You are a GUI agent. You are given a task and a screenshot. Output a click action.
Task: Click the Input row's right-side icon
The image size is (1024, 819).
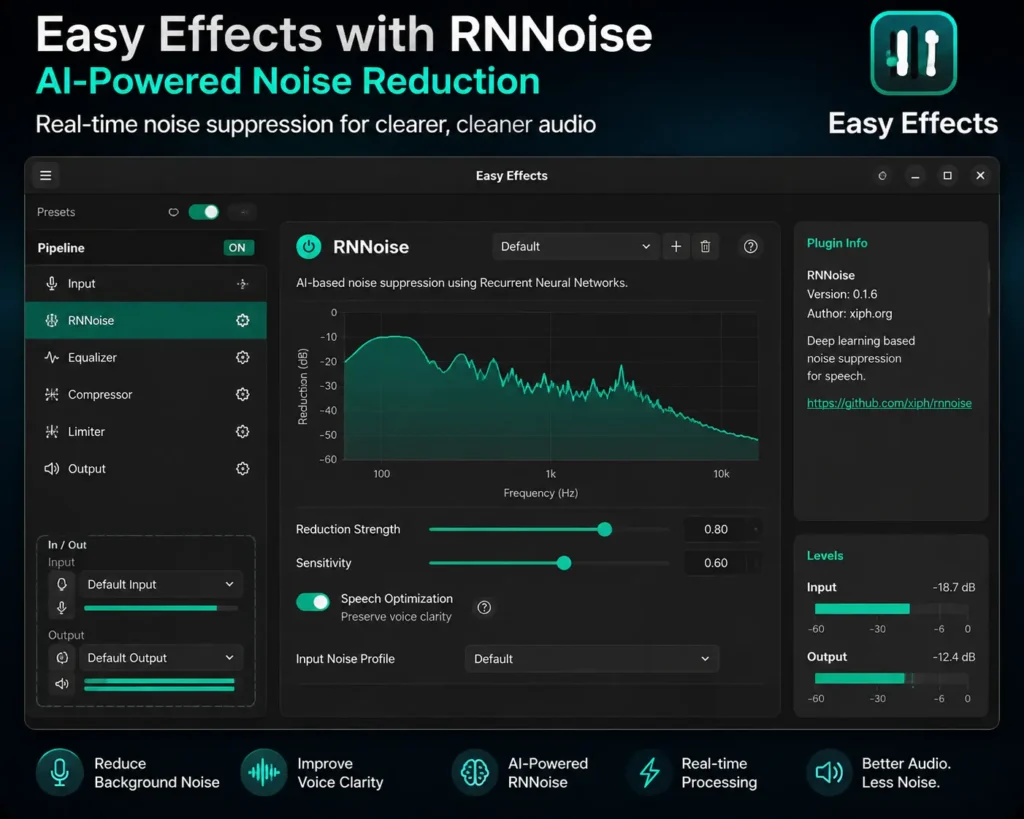tap(242, 283)
